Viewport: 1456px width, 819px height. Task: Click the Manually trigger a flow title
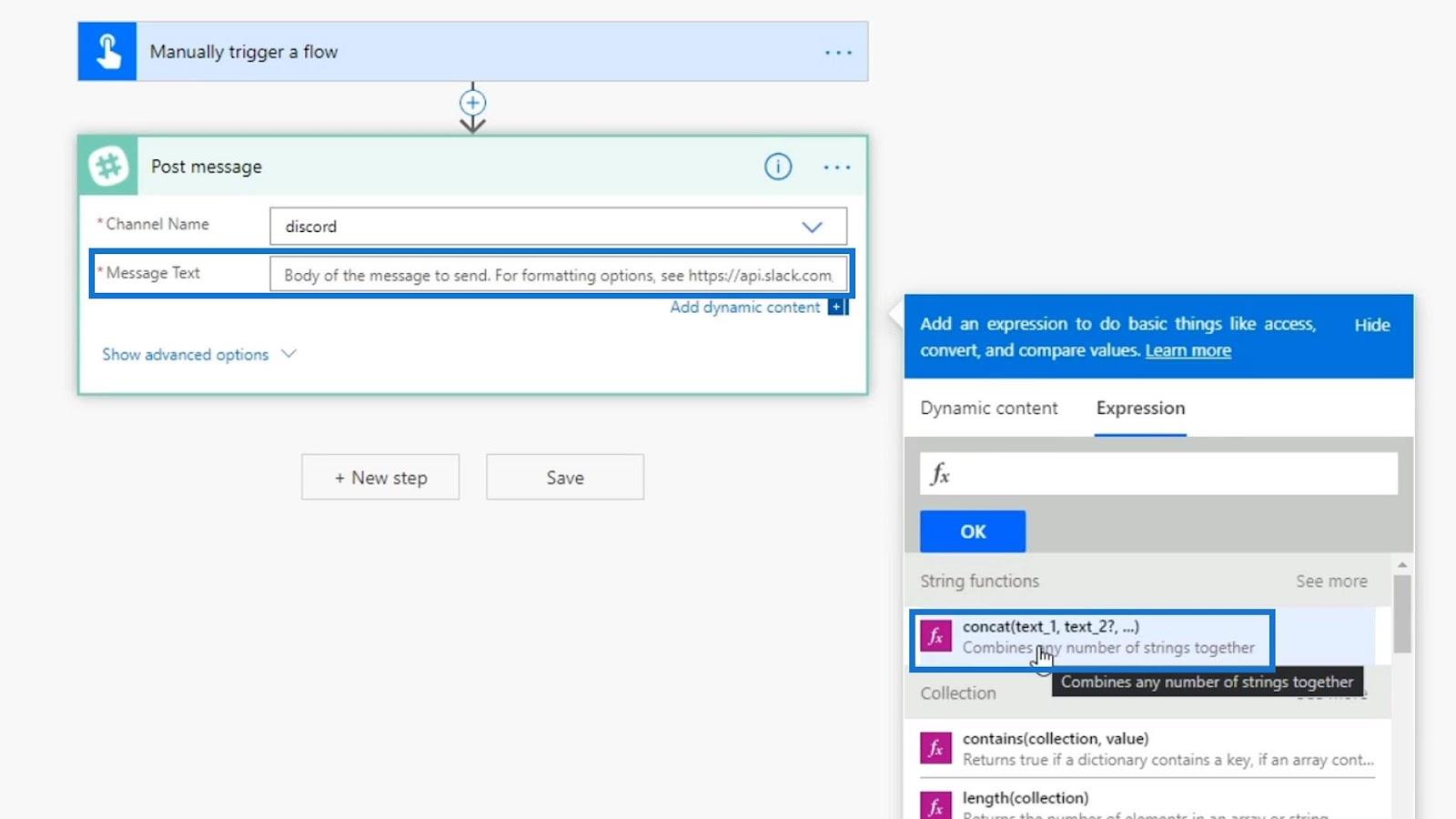pos(244,52)
